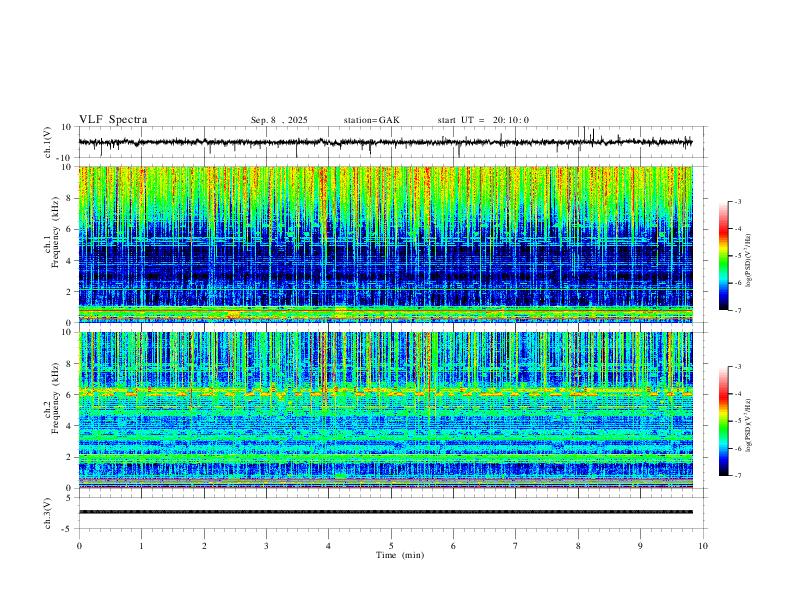Image resolution: width=792 pixels, height=612 pixels.
Task: Click the '-3' label on ch.1 color bar
Action: tap(737, 201)
